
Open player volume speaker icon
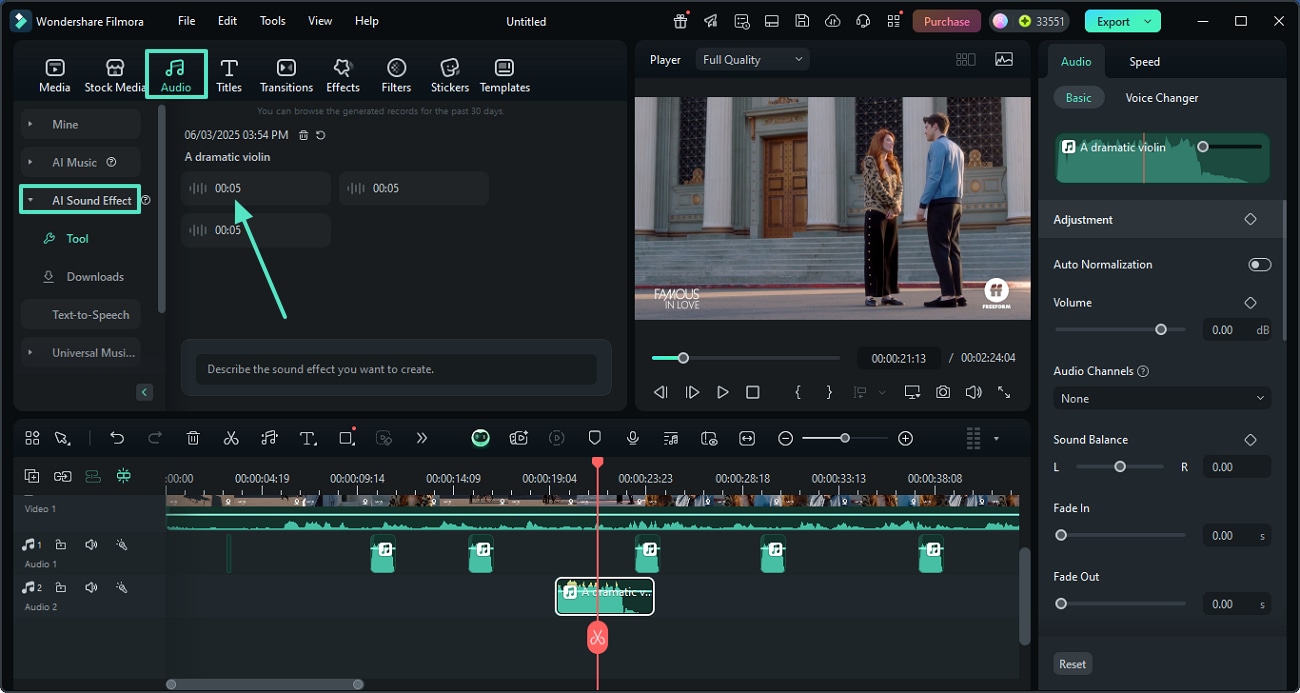pos(973,392)
